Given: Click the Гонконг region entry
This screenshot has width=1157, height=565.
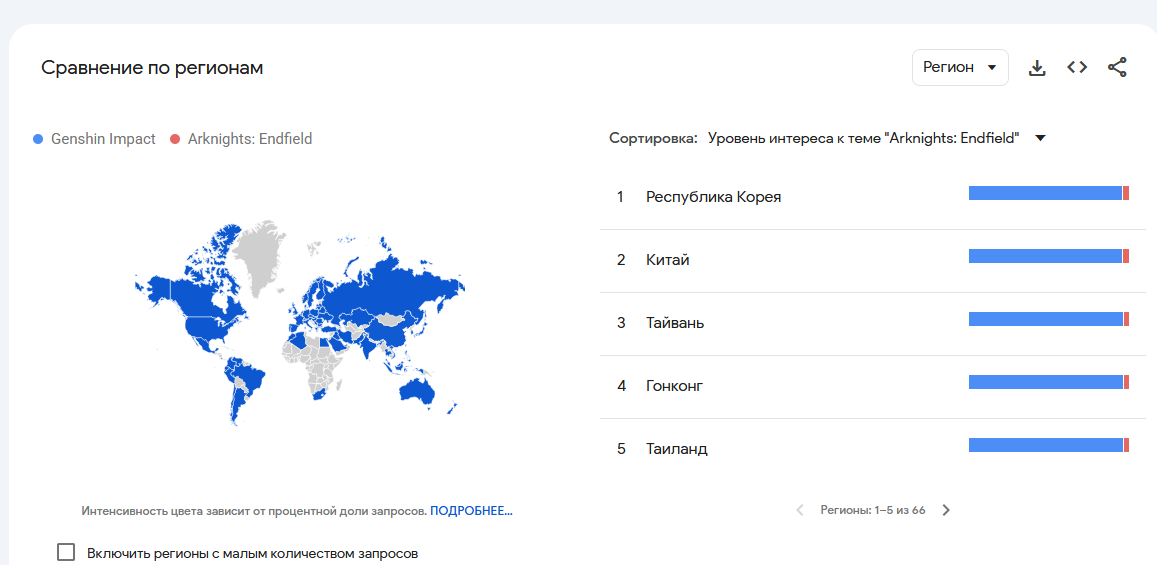Looking at the screenshot, I should pyautogui.click(x=674, y=386).
